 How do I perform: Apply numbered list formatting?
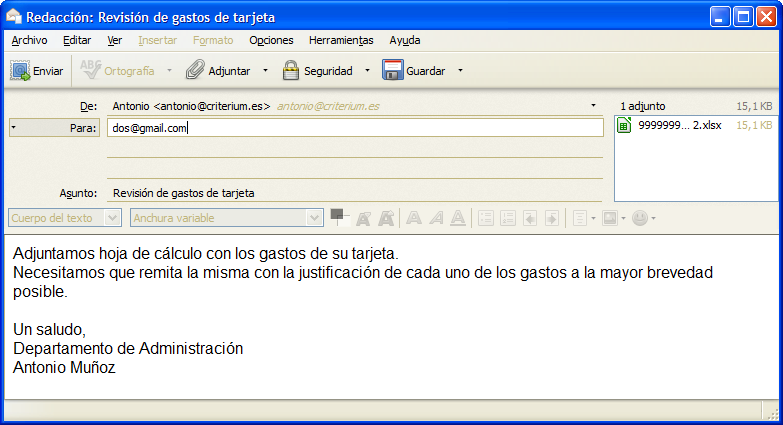click(508, 218)
